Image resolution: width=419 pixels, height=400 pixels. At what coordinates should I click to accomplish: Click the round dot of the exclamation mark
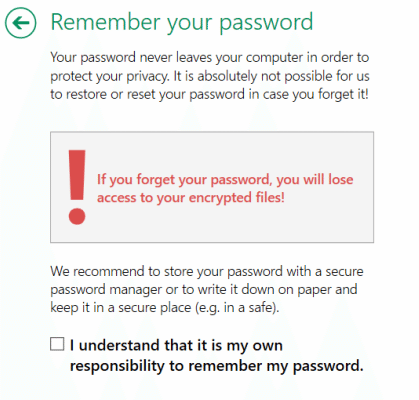coord(77,216)
